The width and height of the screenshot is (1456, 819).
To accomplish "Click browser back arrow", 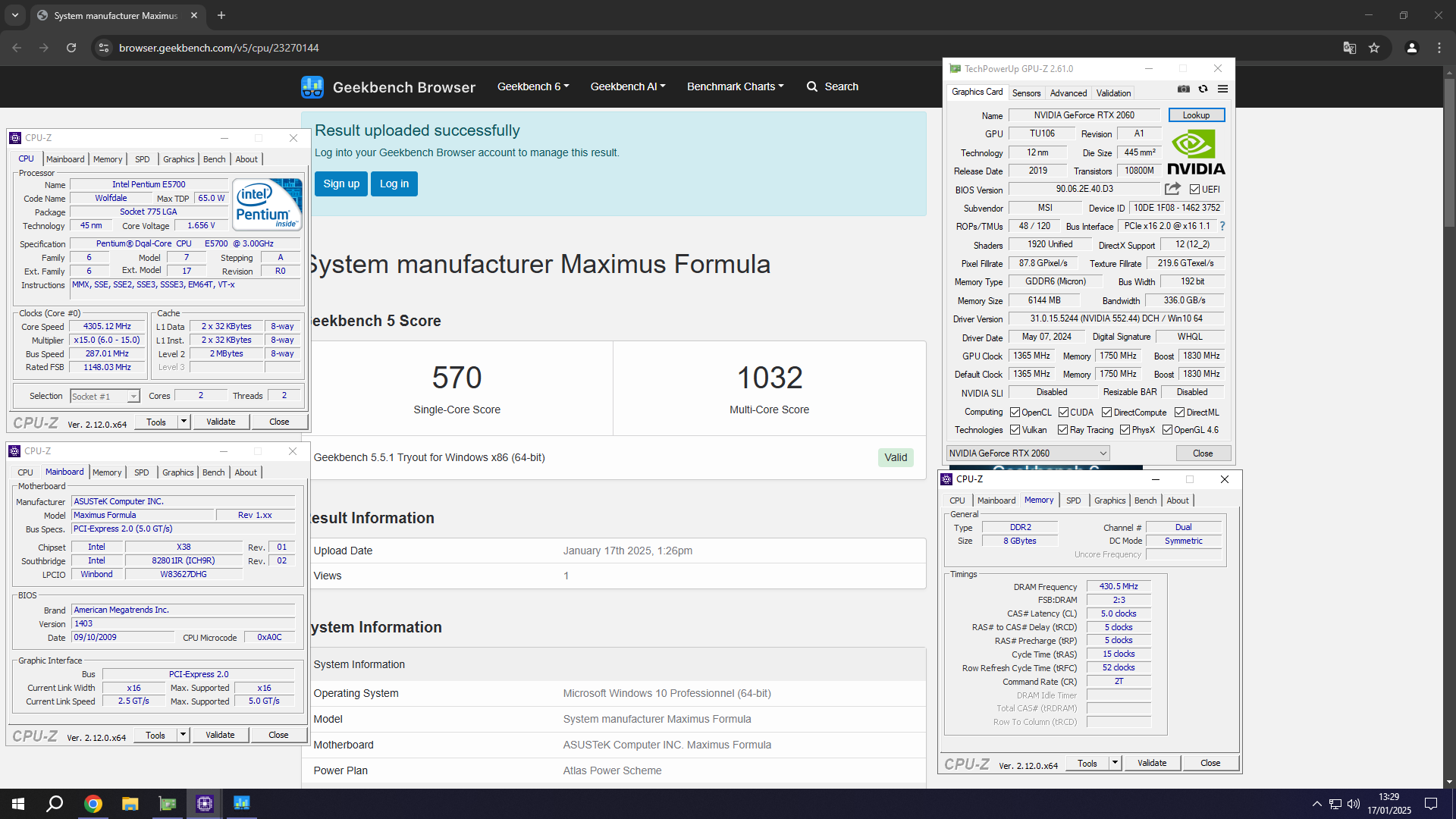I will (17, 48).
